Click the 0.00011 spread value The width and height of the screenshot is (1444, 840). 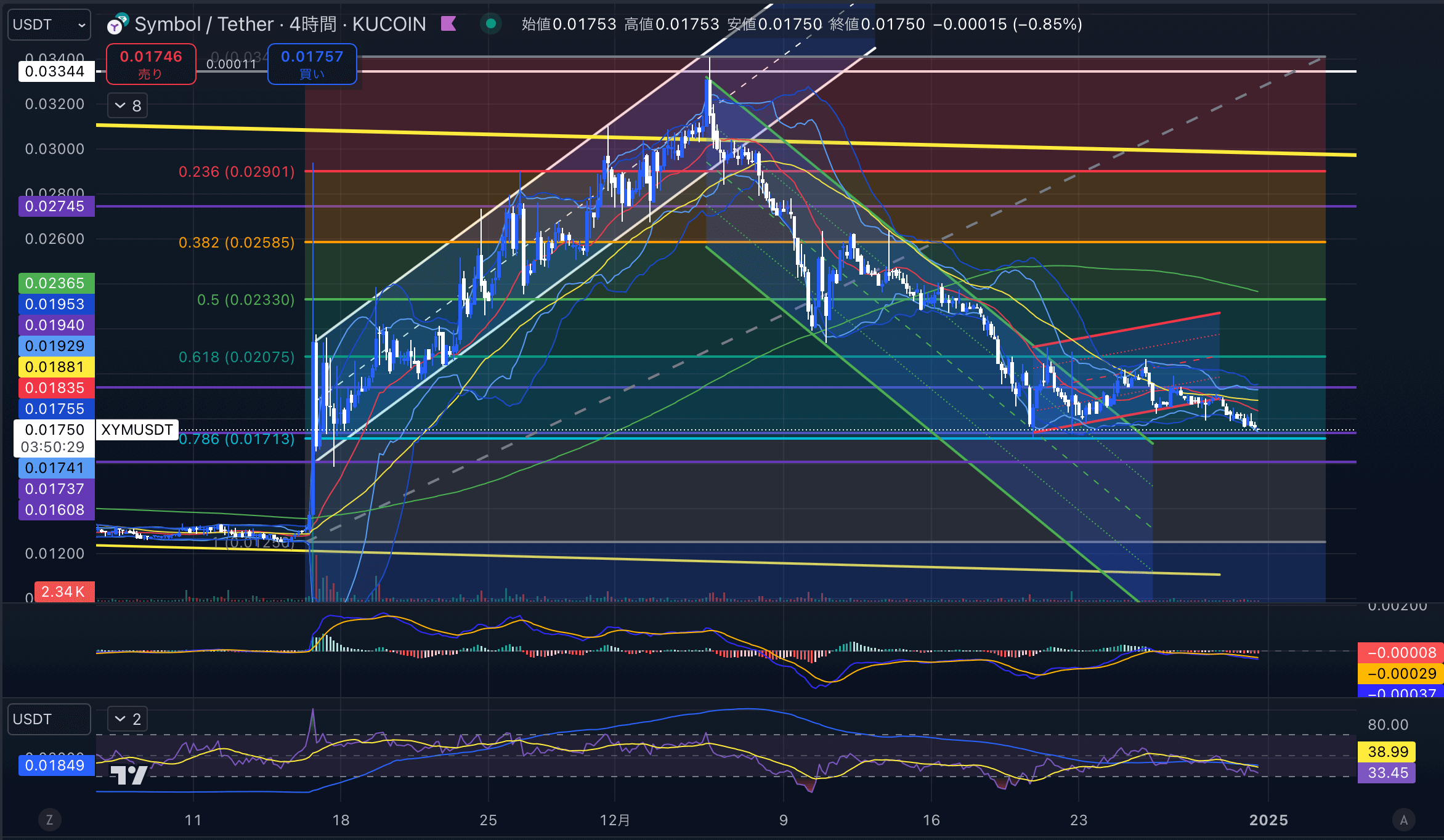(231, 64)
